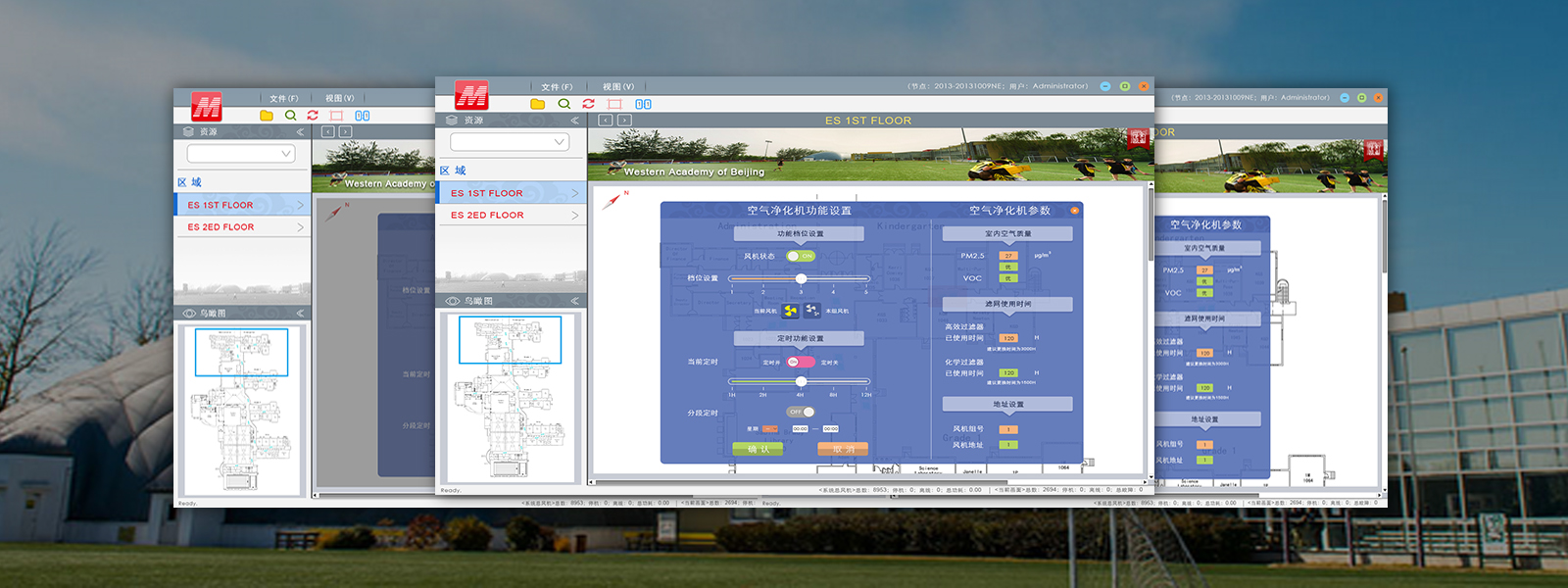Click the green magnifier search icon, front window
The width and height of the screenshot is (1568, 588).
pyautogui.click(x=563, y=104)
